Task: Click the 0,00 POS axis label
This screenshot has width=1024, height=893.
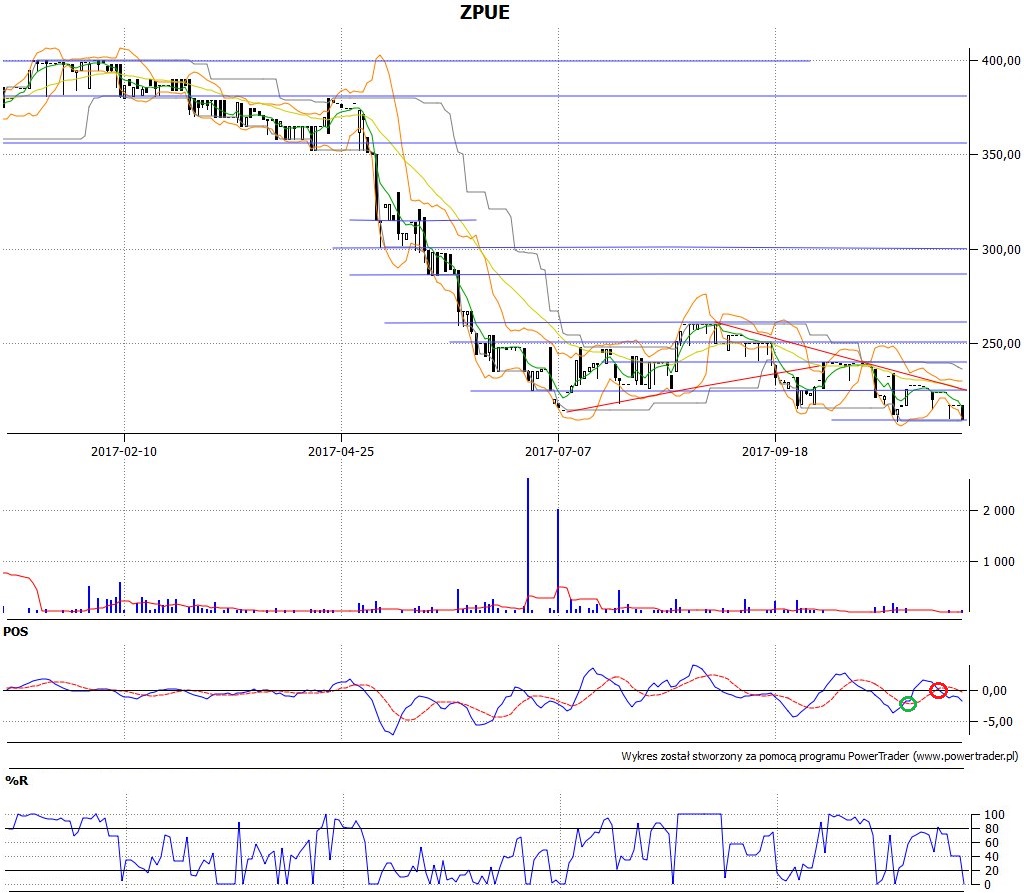Action: pos(994,690)
